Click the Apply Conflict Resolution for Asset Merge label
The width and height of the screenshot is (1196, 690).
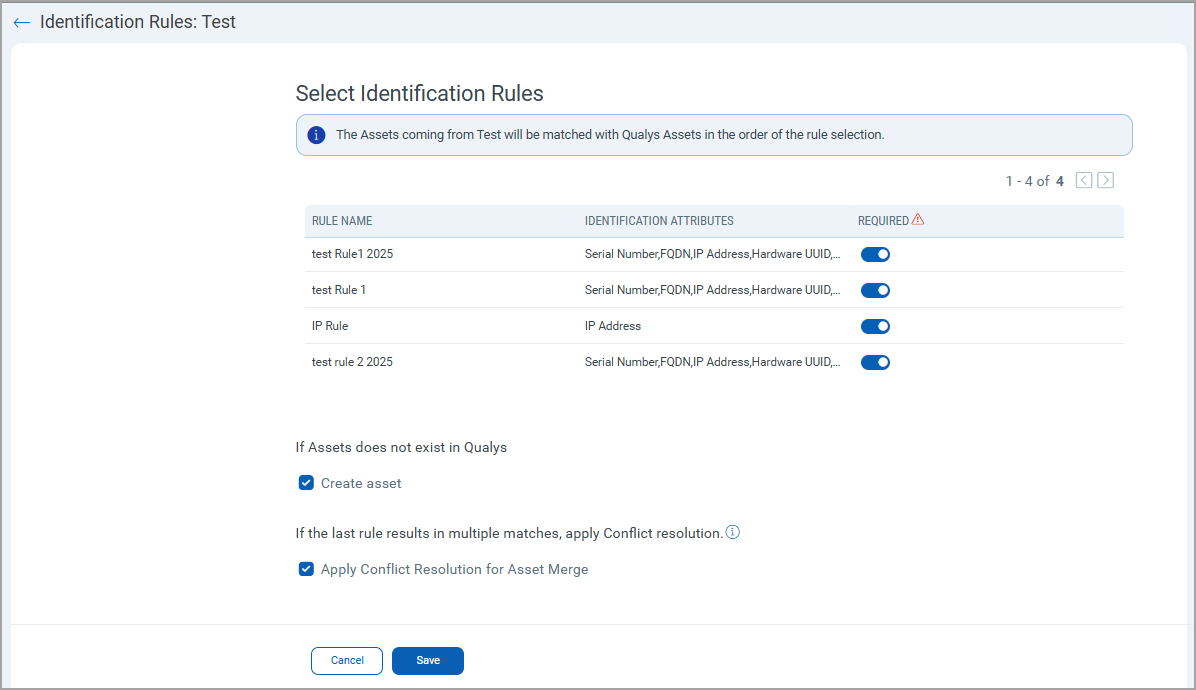(455, 570)
